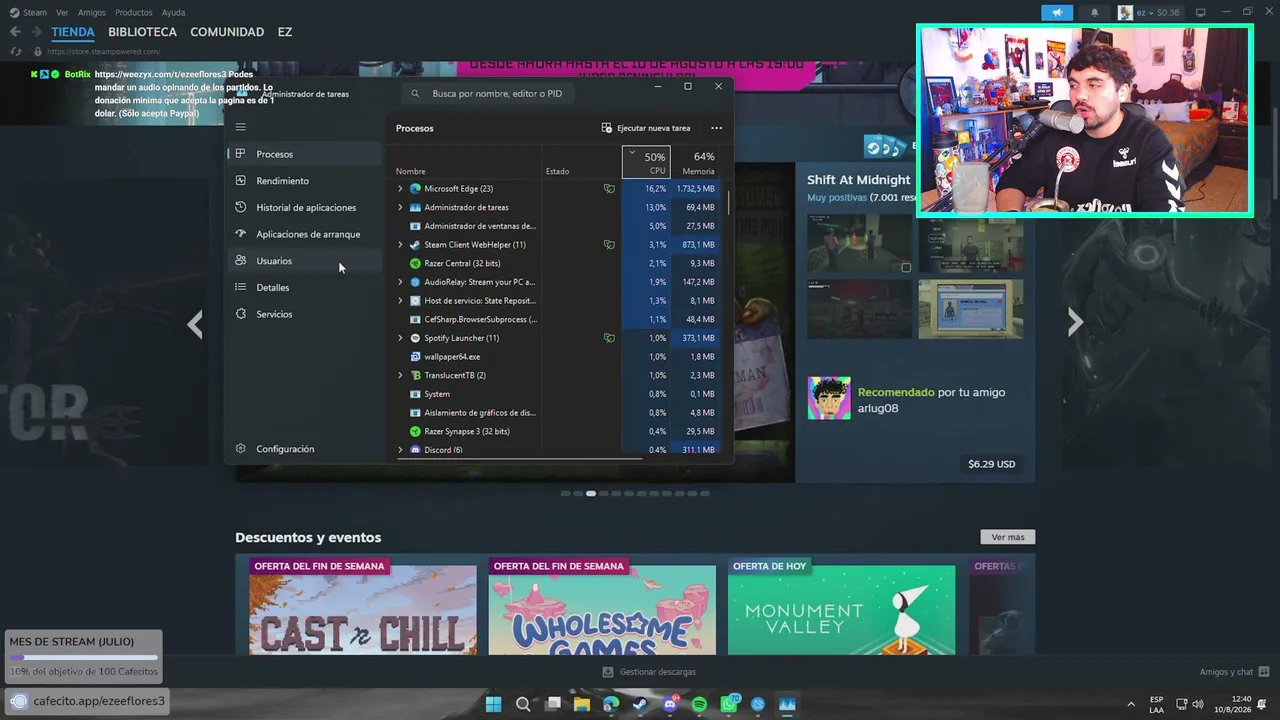Open the Cast n Chill weekend offer
Screen dimensions: 1280x720
(x=363, y=607)
